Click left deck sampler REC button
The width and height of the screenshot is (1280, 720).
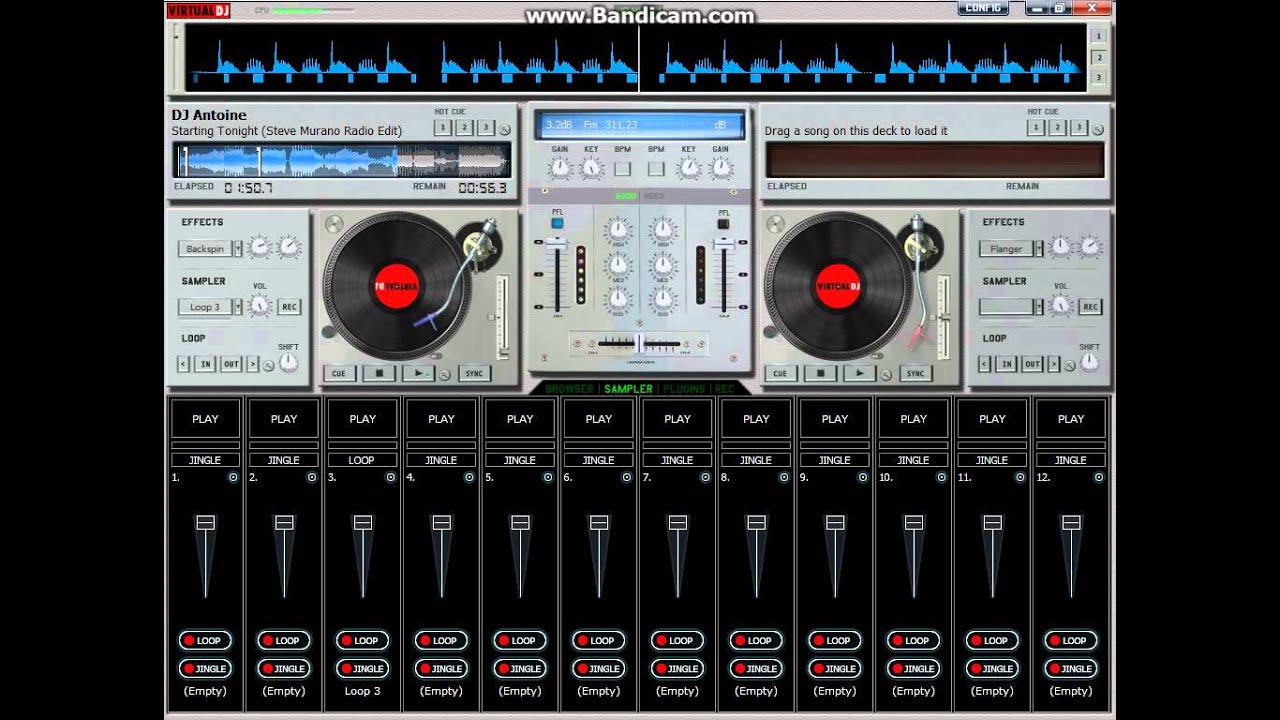[x=289, y=307]
